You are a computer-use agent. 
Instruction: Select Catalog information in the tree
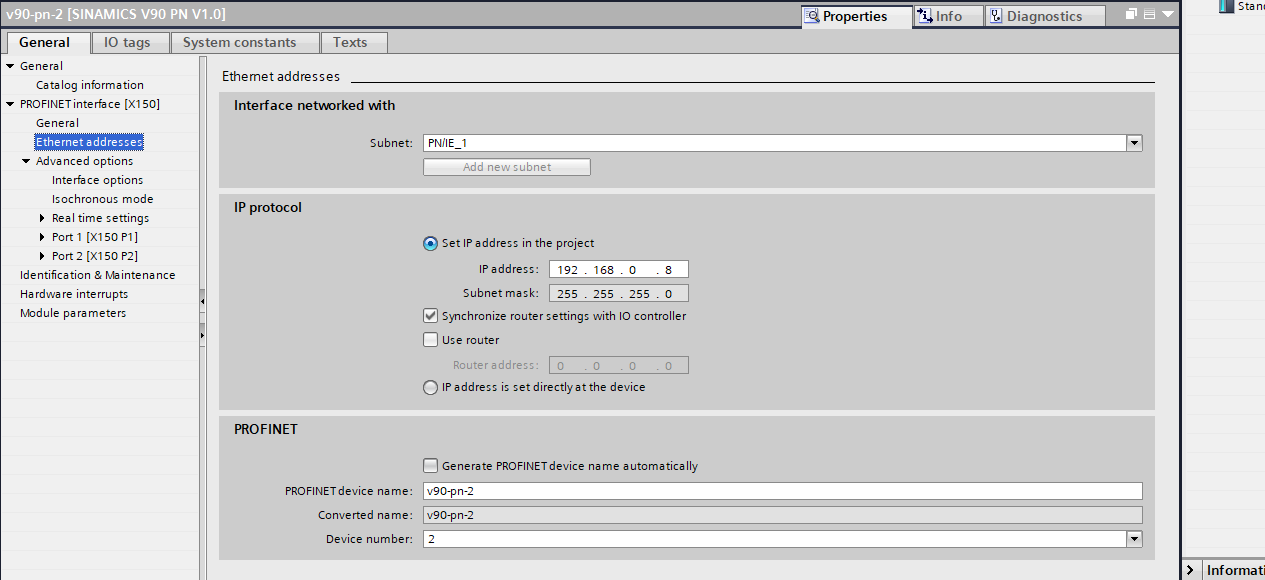tap(90, 85)
